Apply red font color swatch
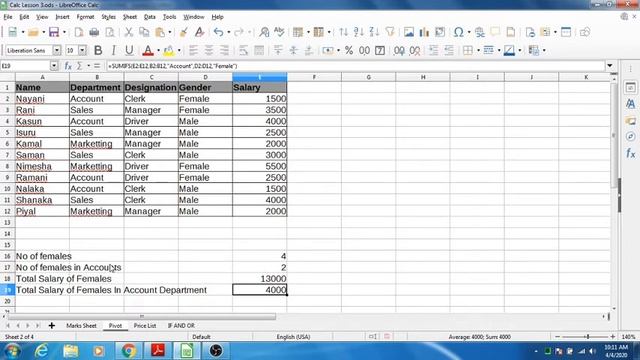The image size is (640, 360). (148, 50)
